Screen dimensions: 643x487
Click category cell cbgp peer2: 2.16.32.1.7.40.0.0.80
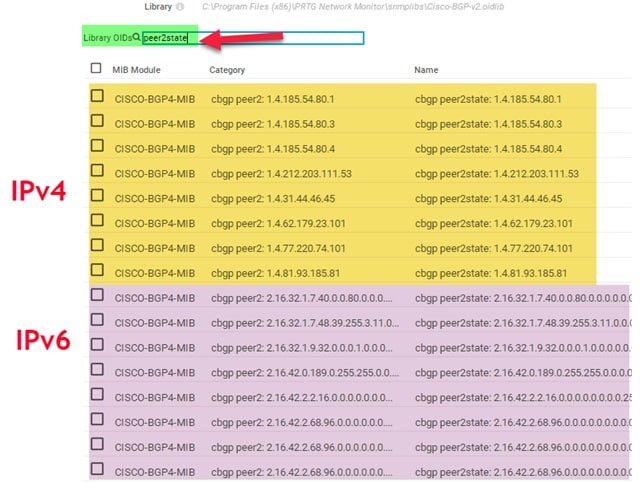pyautogui.click(x=301, y=298)
